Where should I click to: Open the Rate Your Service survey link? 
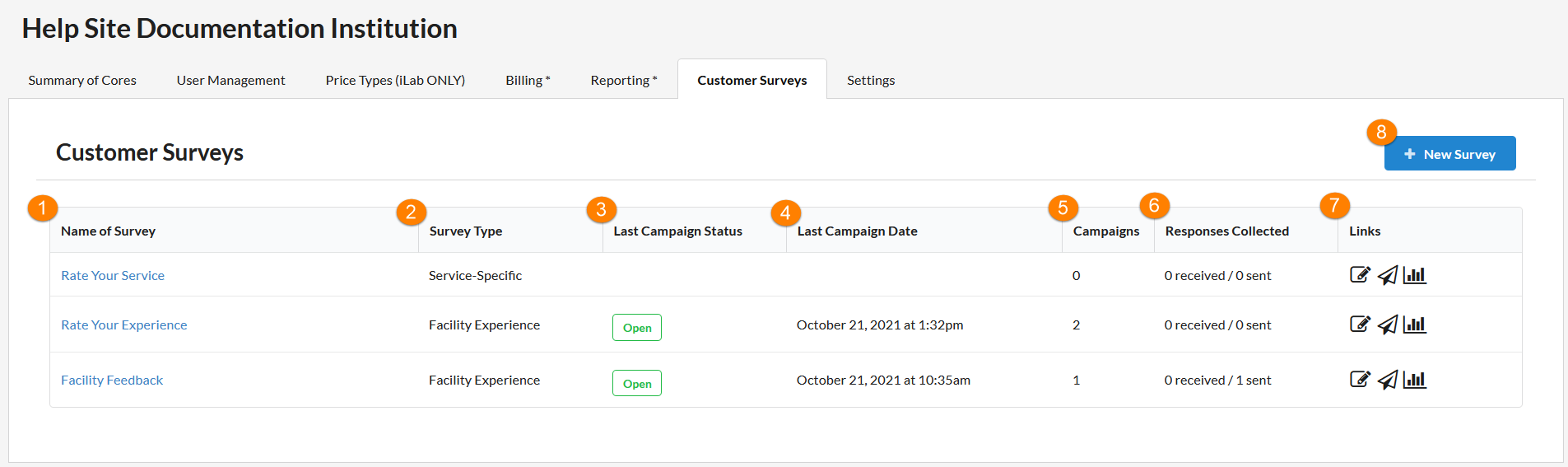click(x=113, y=275)
